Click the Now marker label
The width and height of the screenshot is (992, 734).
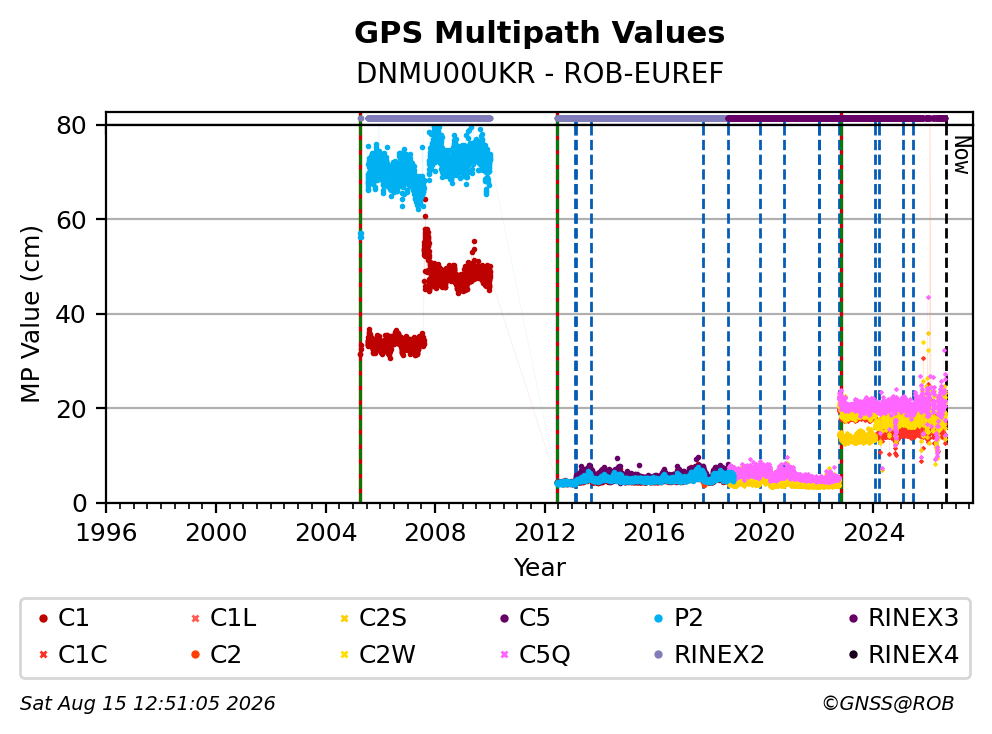(x=962, y=155)
